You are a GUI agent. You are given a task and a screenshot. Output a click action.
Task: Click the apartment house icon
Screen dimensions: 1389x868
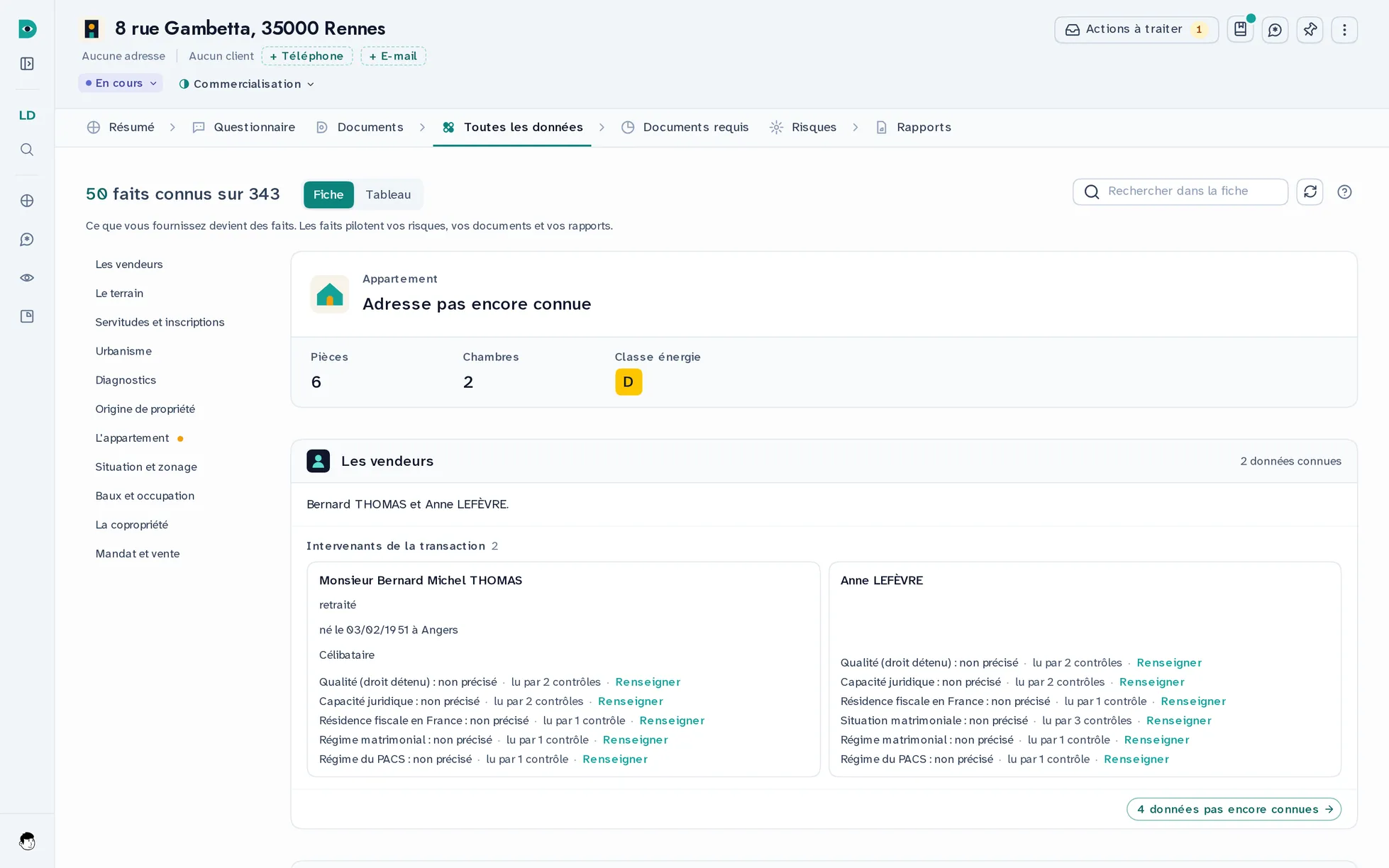click(x=330, y=294)
